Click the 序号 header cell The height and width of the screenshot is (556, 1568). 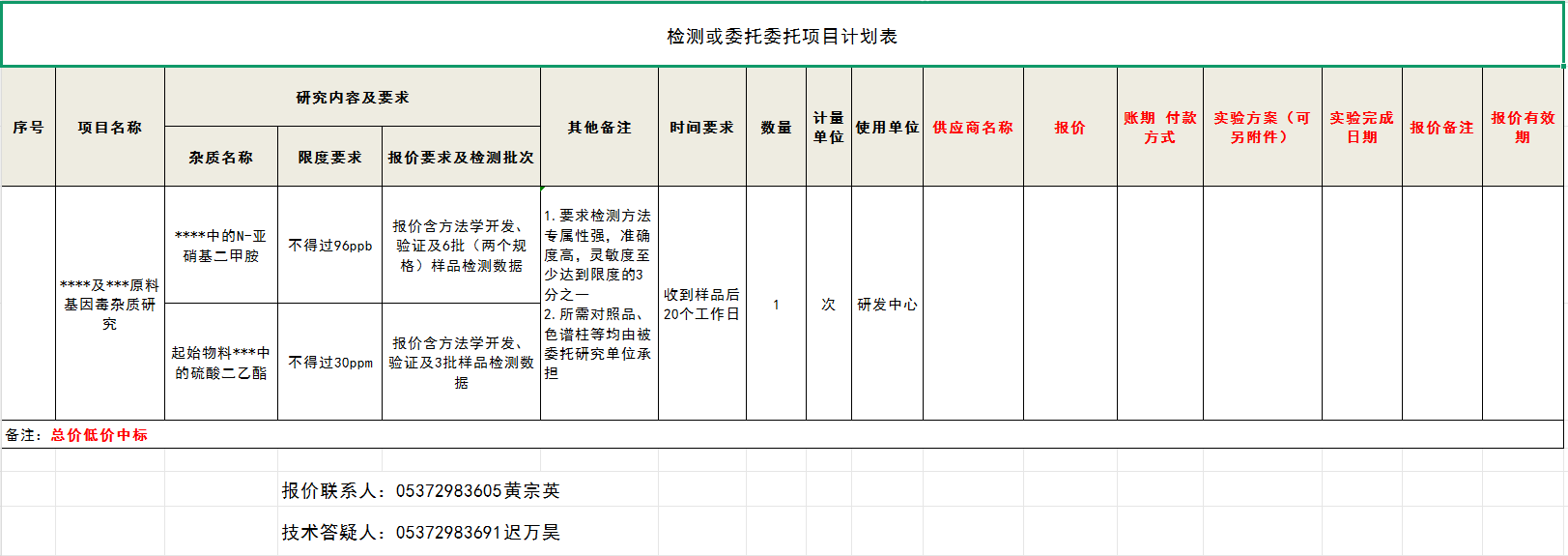[28, 128]
